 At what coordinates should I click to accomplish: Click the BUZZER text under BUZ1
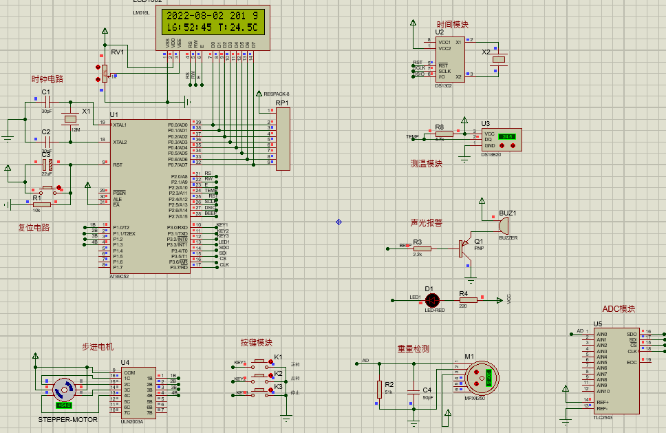[508, 238]
